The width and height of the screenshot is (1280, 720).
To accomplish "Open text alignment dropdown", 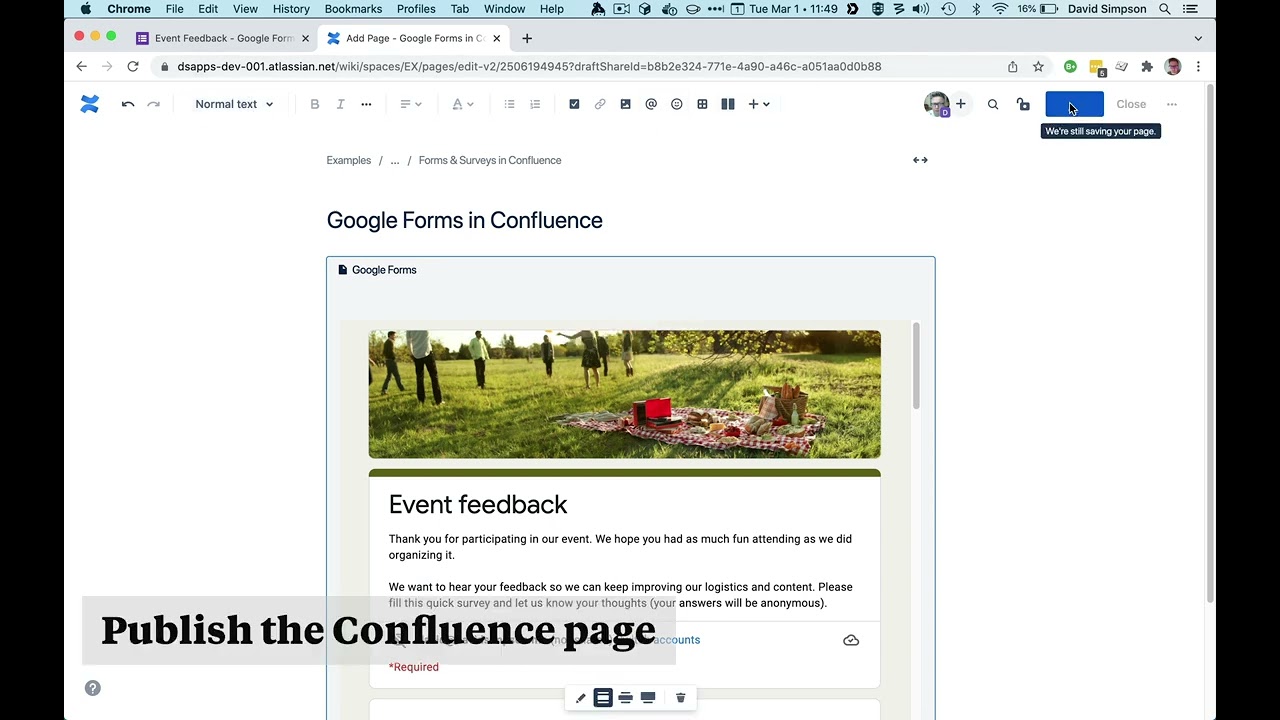I will click(410, 104).
